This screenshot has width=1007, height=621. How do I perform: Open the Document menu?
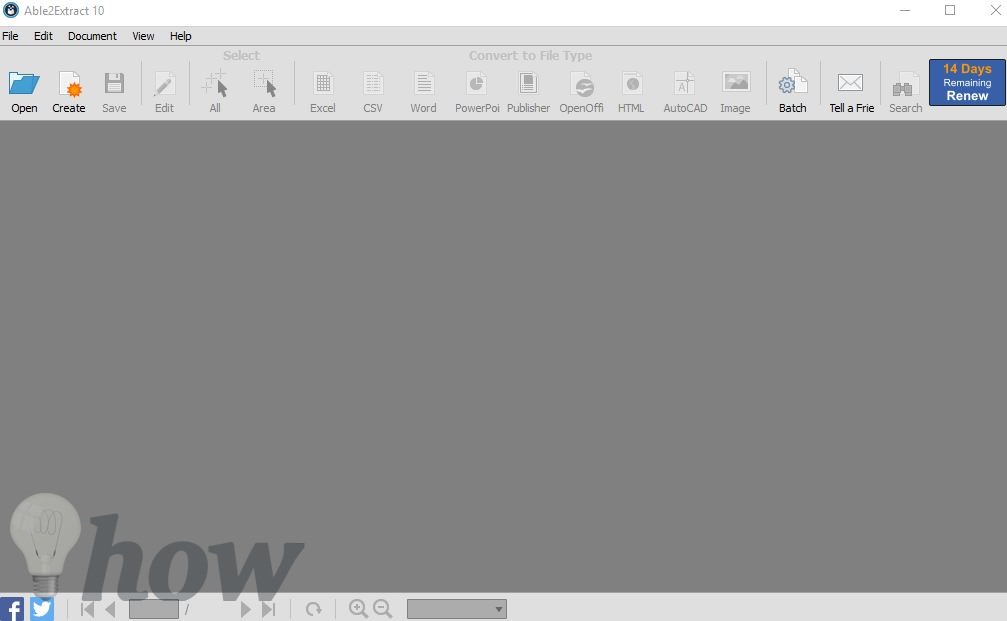point(92,36)
